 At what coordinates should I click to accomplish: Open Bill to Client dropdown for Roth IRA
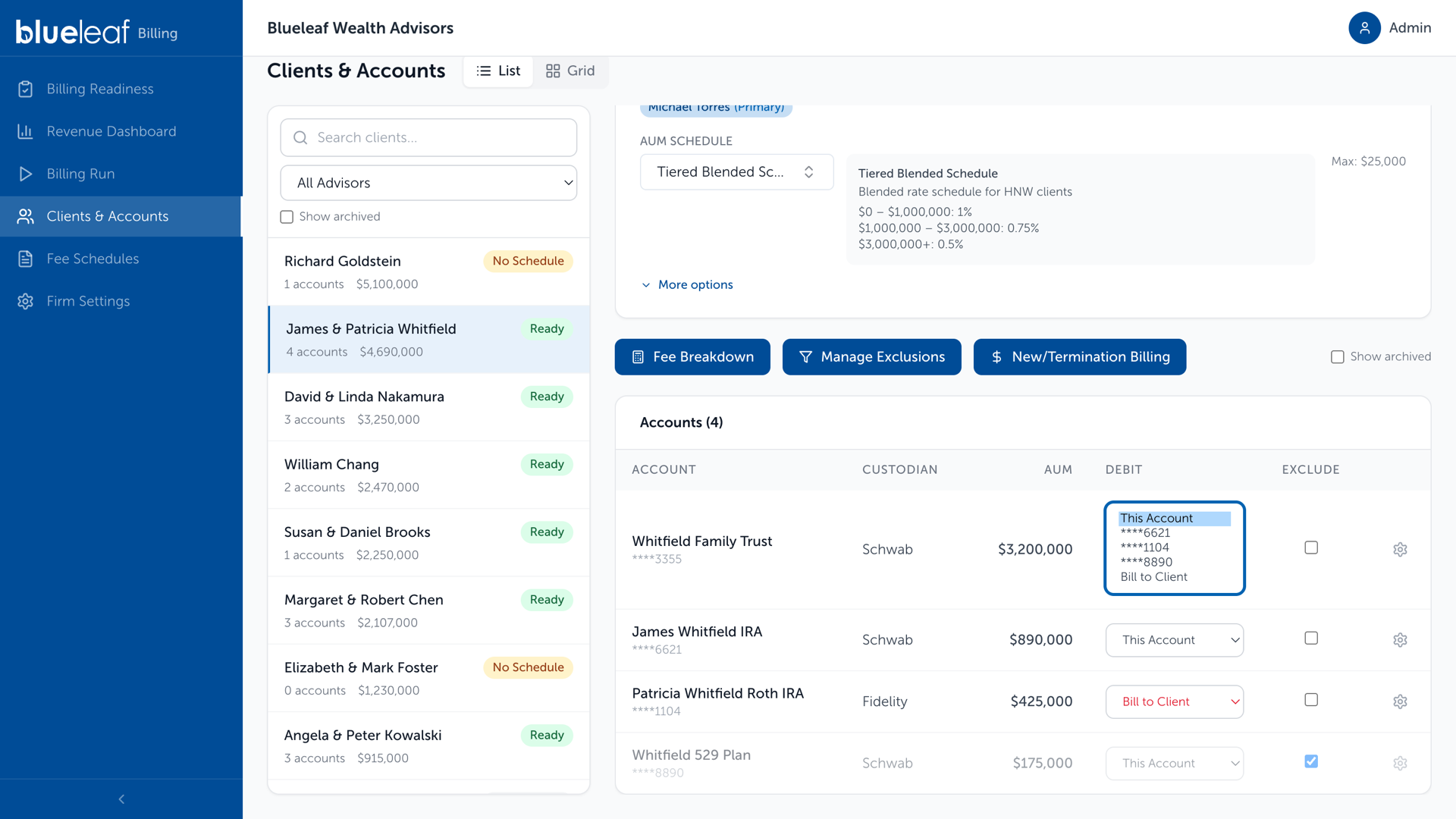[1174, 701]
